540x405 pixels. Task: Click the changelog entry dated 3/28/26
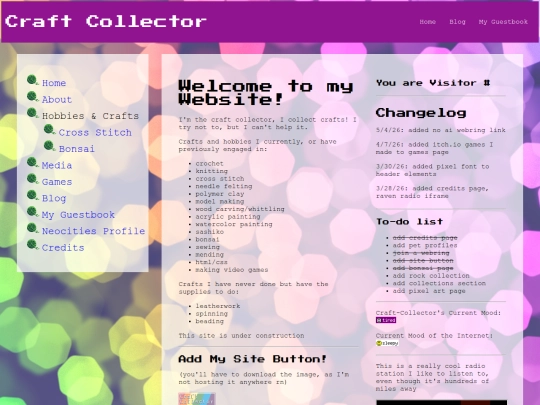tap(432, 192)
